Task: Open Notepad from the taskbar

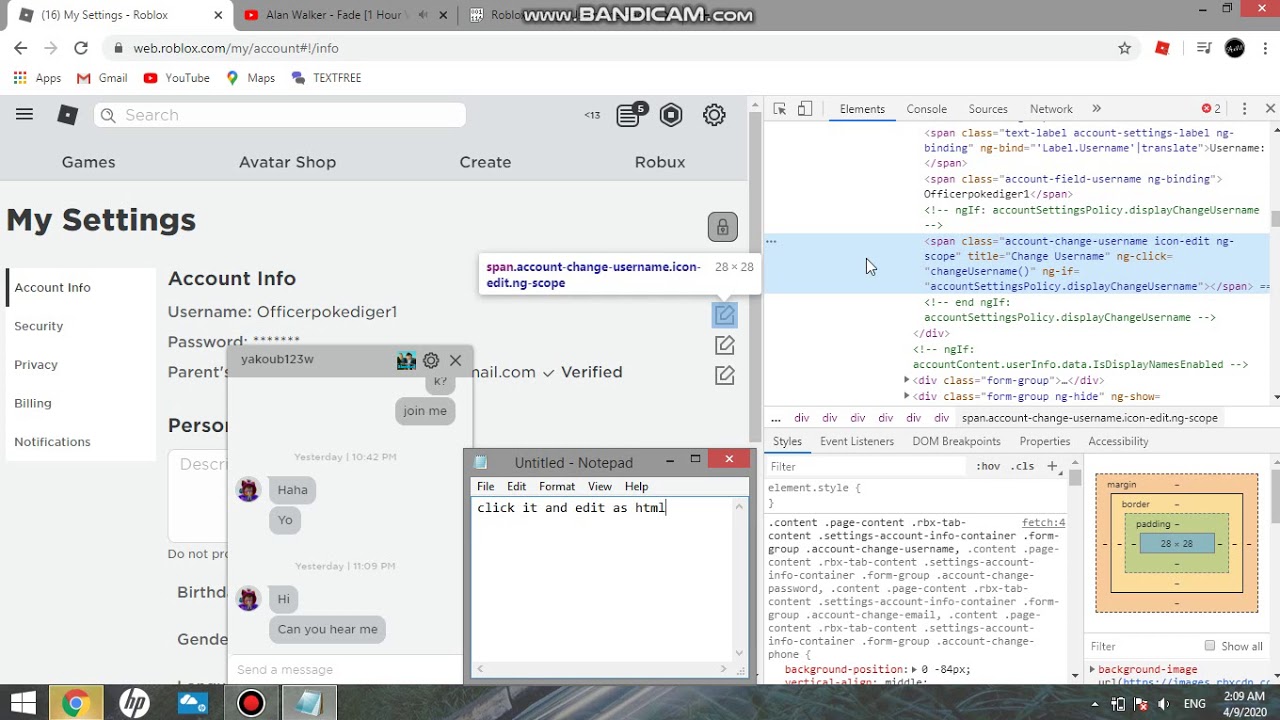Action: tap(309, 704)
